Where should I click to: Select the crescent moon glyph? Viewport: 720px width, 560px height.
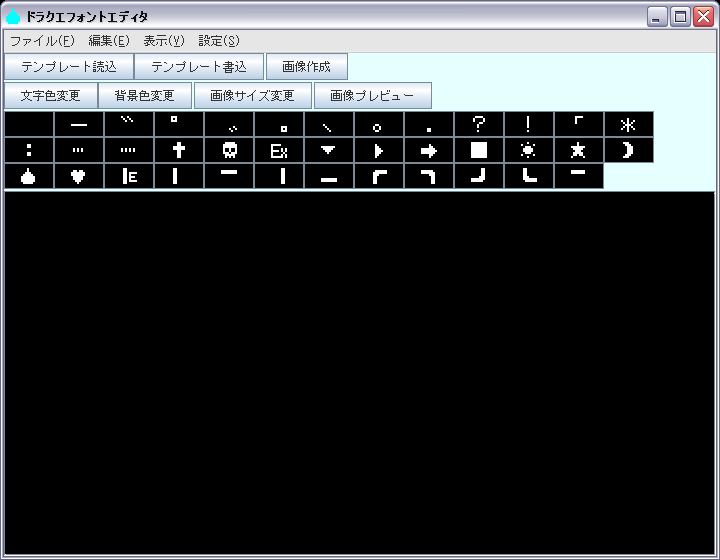(629, 150)
